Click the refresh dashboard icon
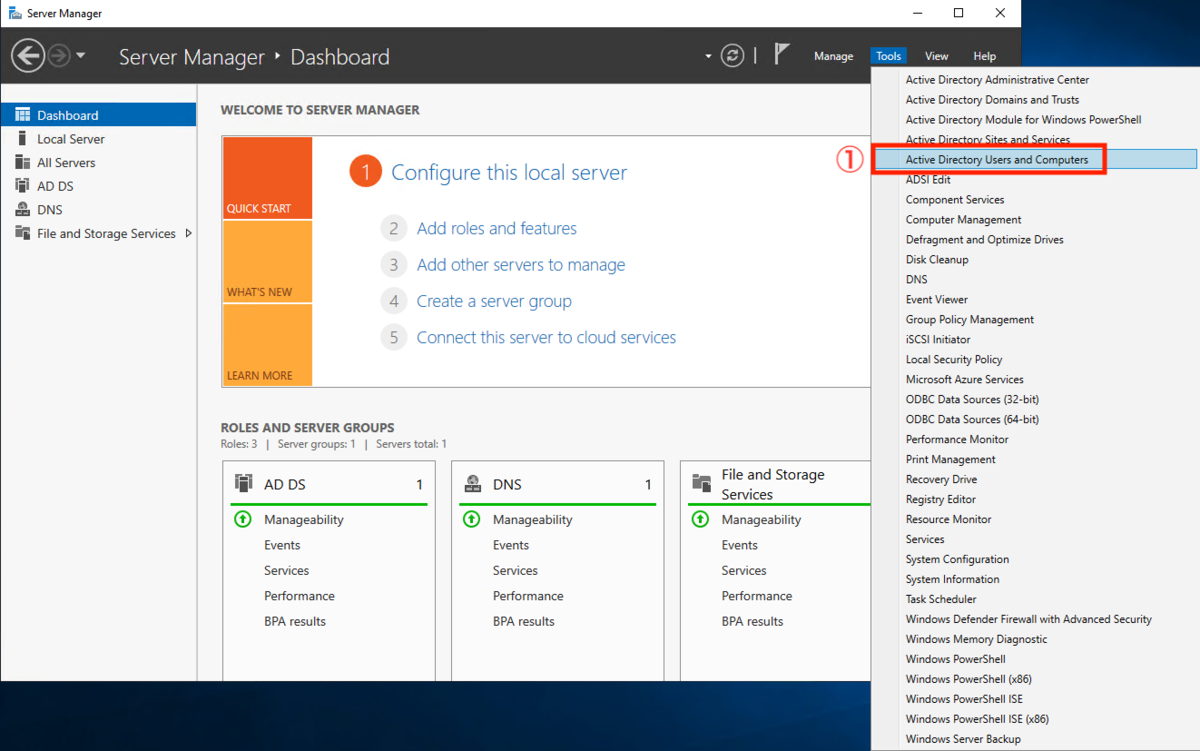The width and height of the screenshot is (1200, 751). point(732,56)
